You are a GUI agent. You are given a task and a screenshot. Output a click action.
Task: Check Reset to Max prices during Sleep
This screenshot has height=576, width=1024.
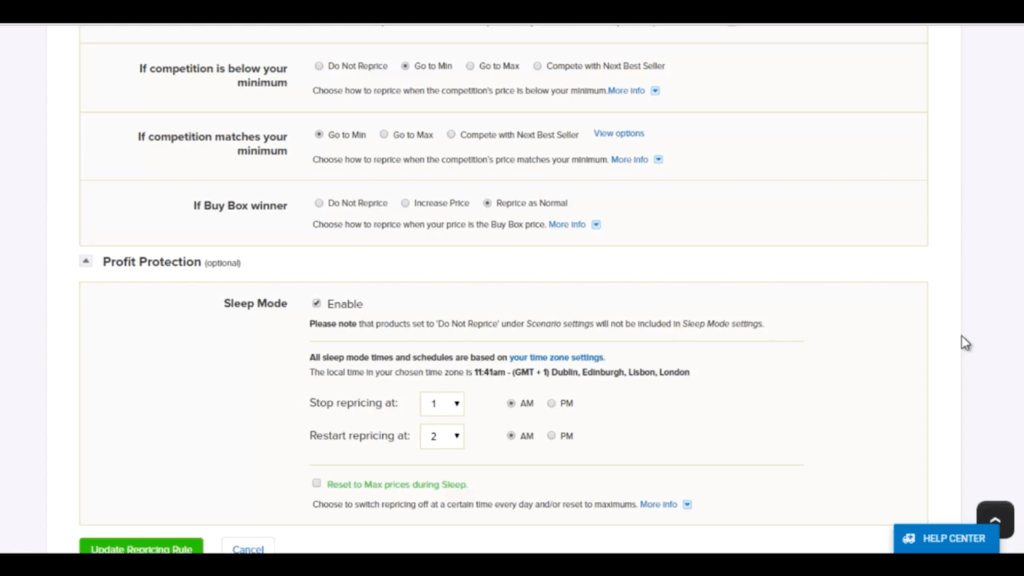317,483
